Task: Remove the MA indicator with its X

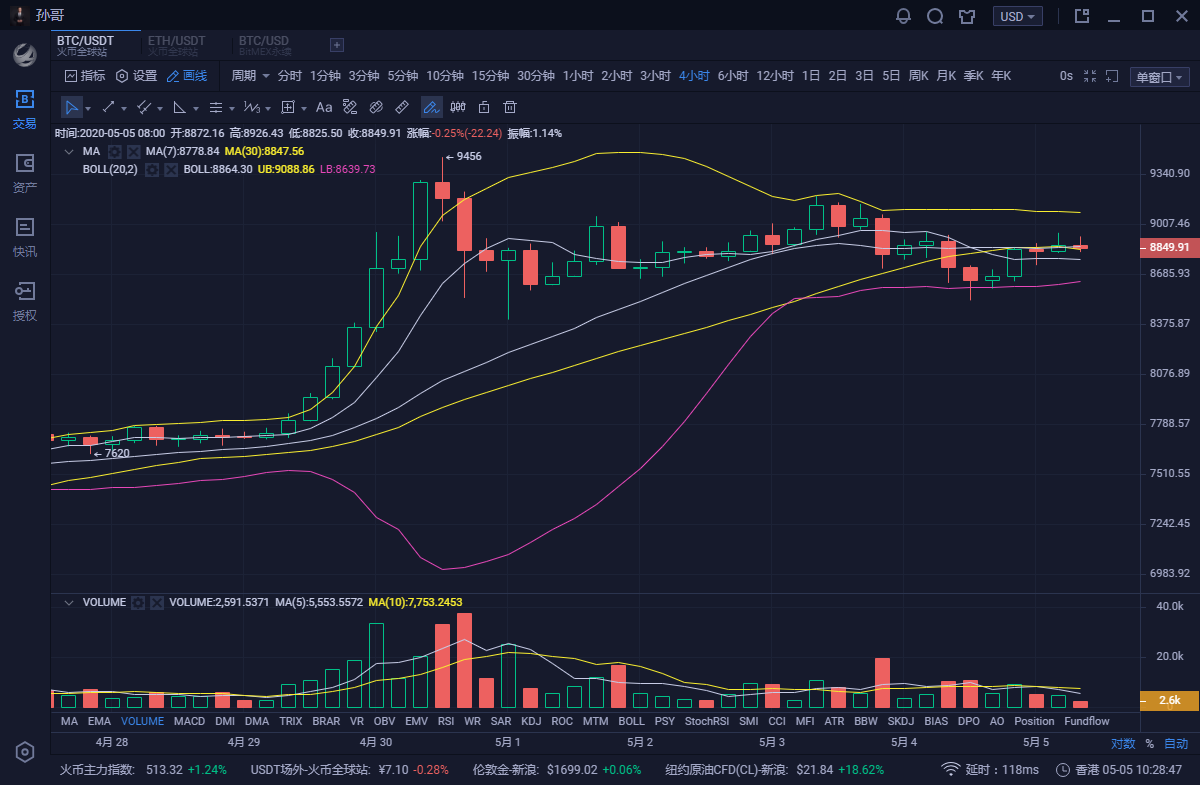Action: coord(133,151)
